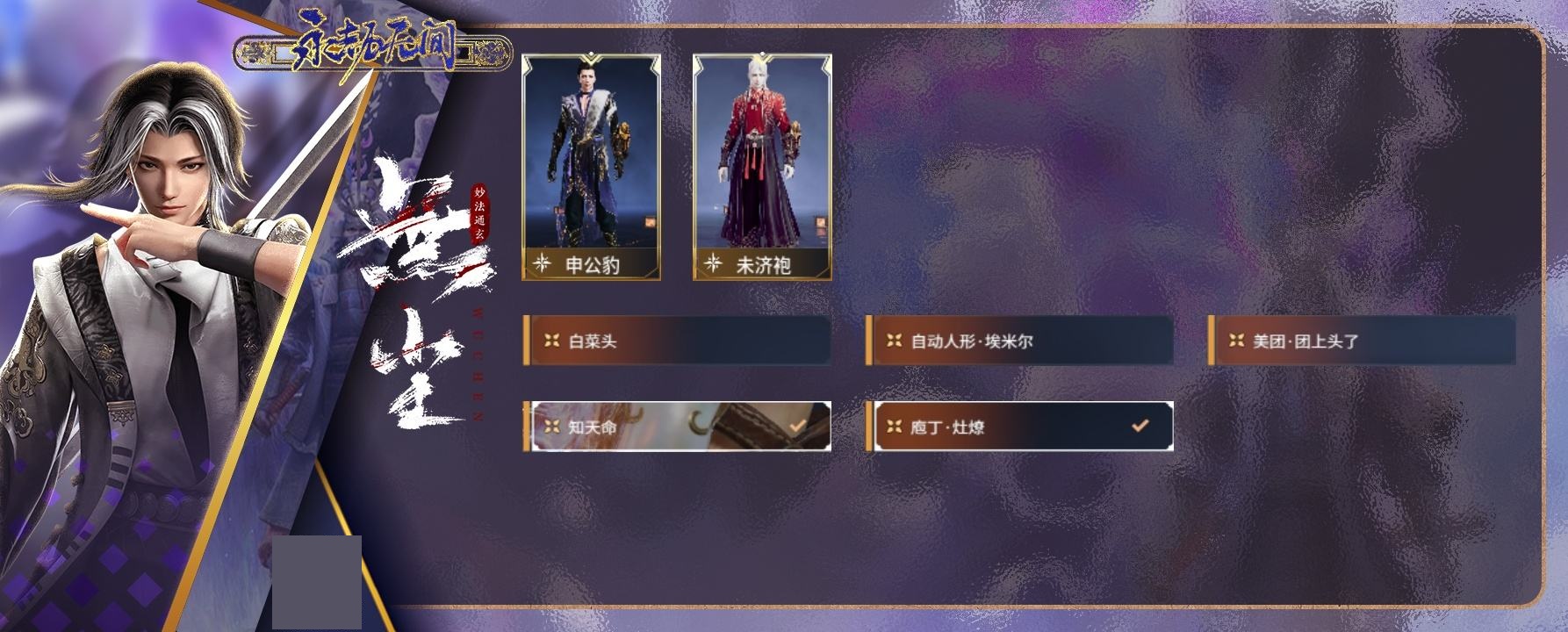Click the rarity icon next to 自动人形·埃米尔
The width and height of the screenshot is (1568, 632).
(x=894, y=341)
